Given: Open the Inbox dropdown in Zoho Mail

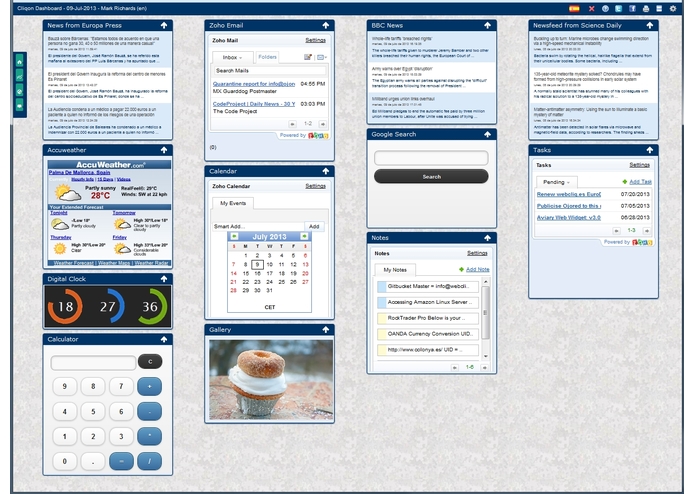Looking at the screenshot, I should 232,57.
